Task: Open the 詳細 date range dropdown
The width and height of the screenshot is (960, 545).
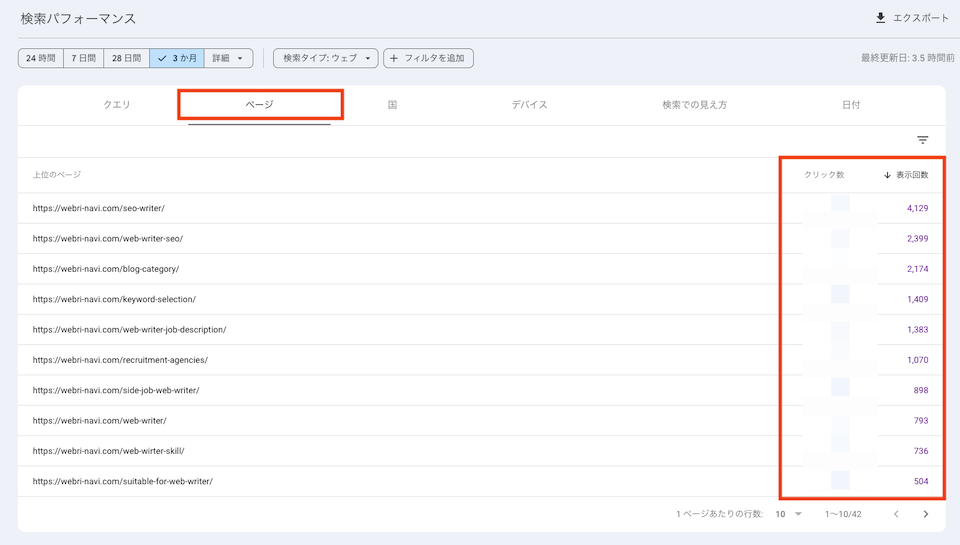Action: 228,58
